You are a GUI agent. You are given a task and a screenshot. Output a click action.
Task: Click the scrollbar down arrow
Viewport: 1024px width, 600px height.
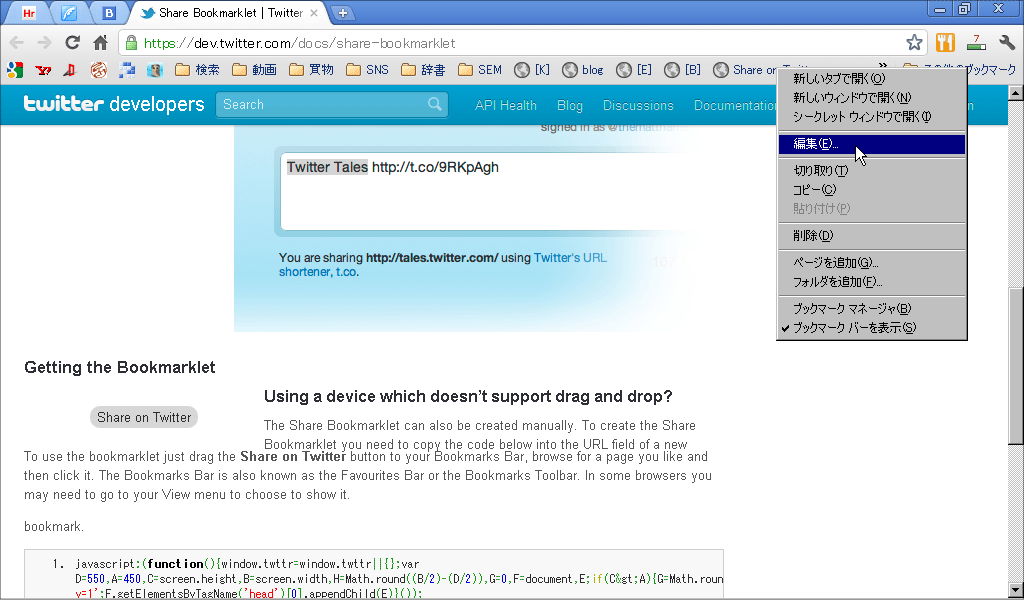tap(1016, 590)
